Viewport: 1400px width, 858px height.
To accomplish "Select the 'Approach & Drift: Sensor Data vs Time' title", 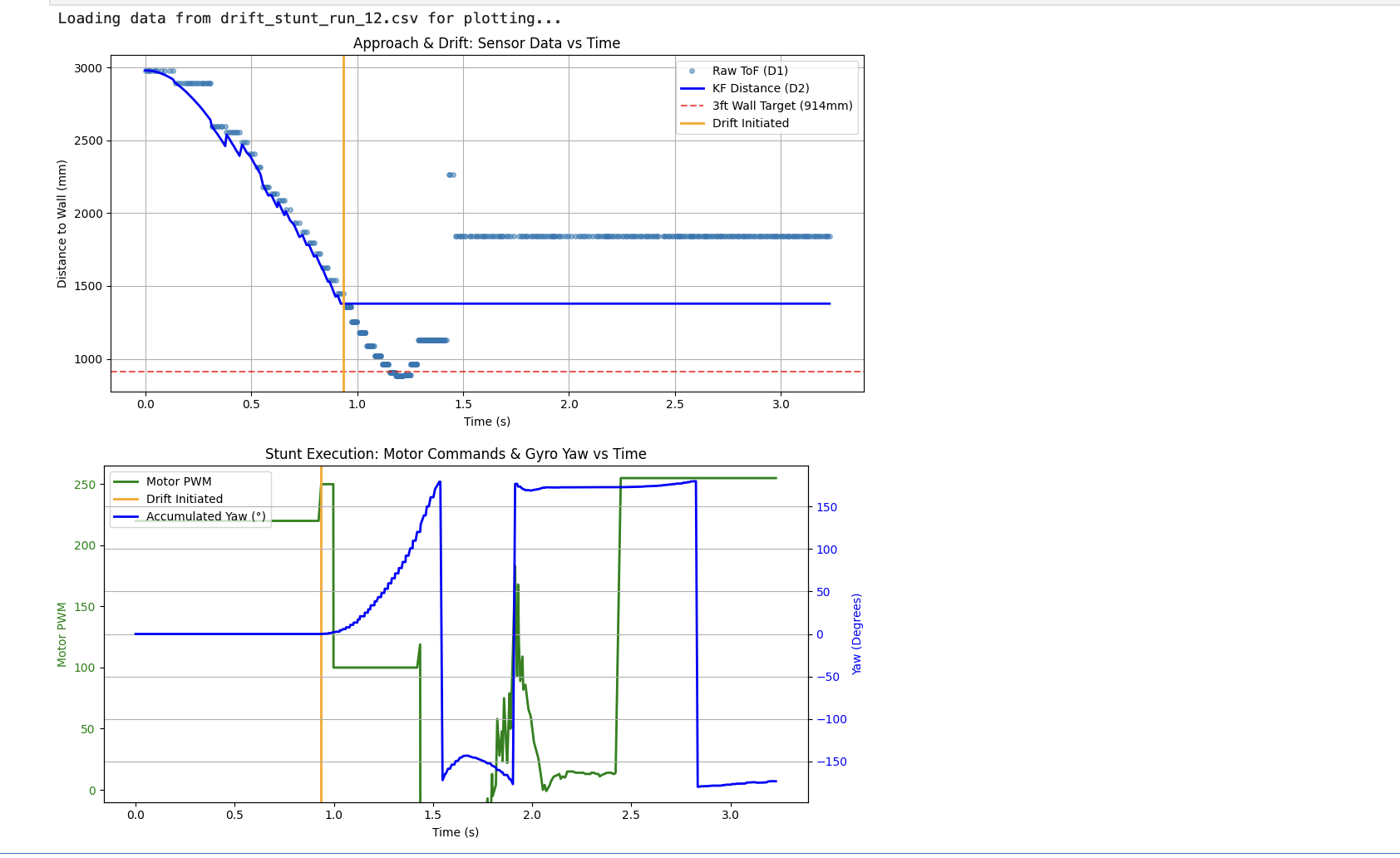I will (x=486, y=43).
